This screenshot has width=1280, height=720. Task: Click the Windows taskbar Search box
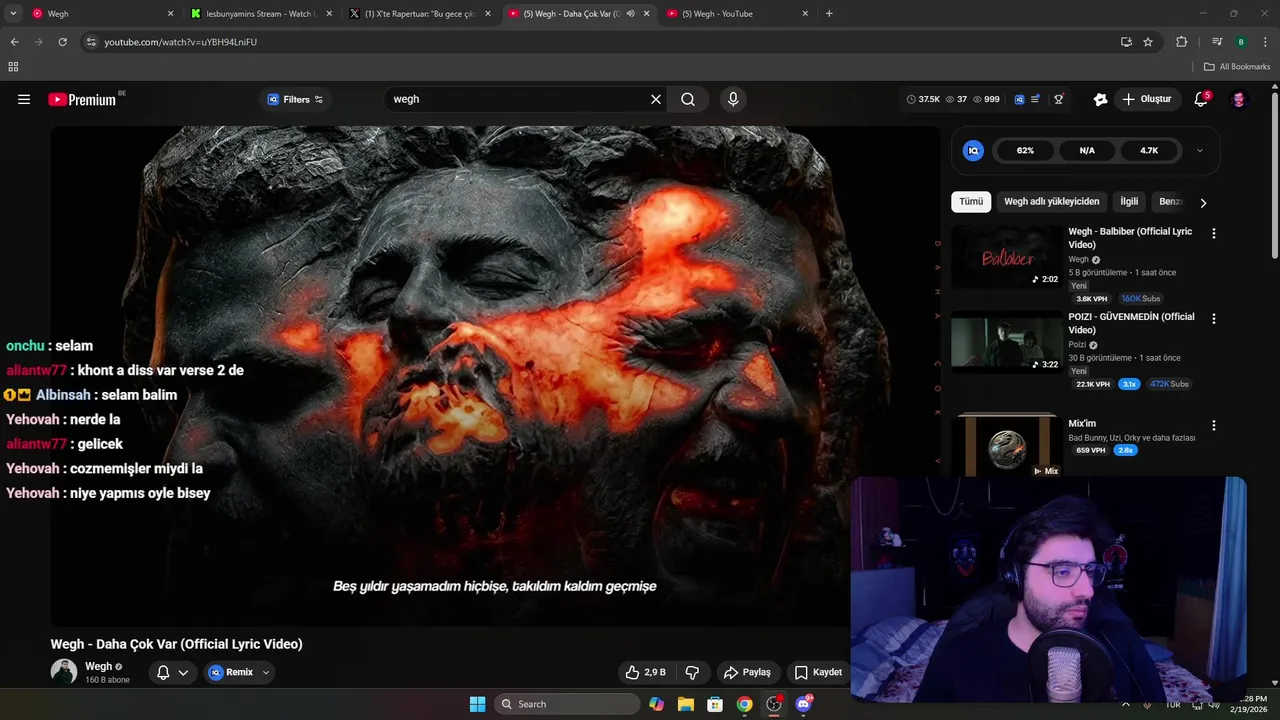click(x=567, y=704)
